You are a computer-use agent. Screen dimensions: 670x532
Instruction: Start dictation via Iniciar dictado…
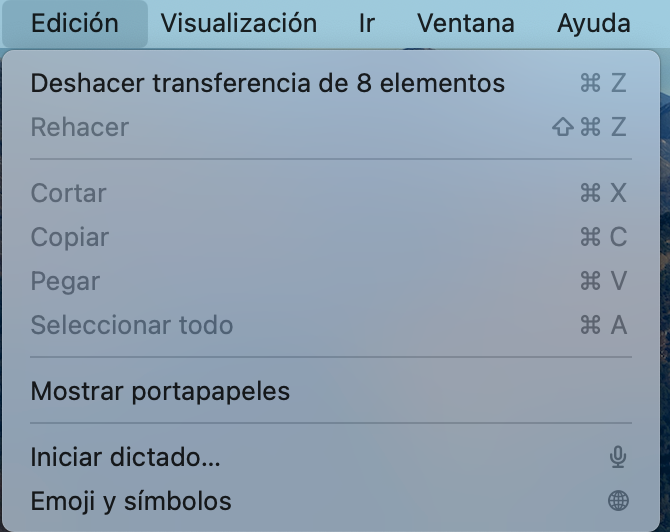tap(331, 457)
